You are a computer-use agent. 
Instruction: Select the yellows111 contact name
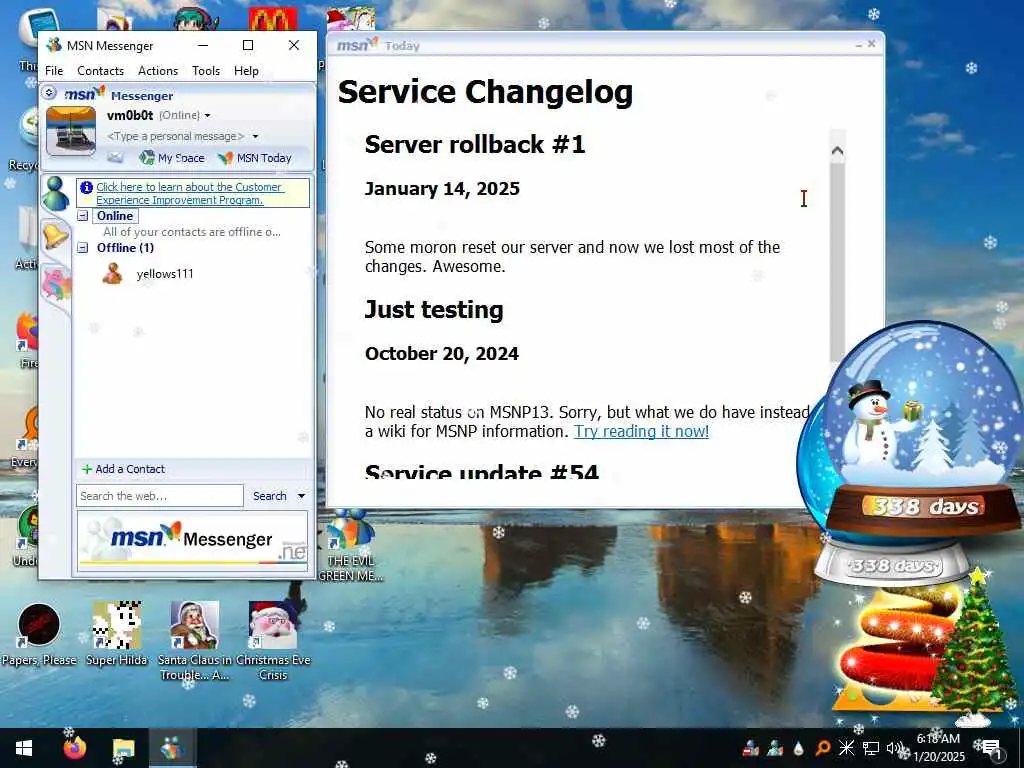[165, 274]
